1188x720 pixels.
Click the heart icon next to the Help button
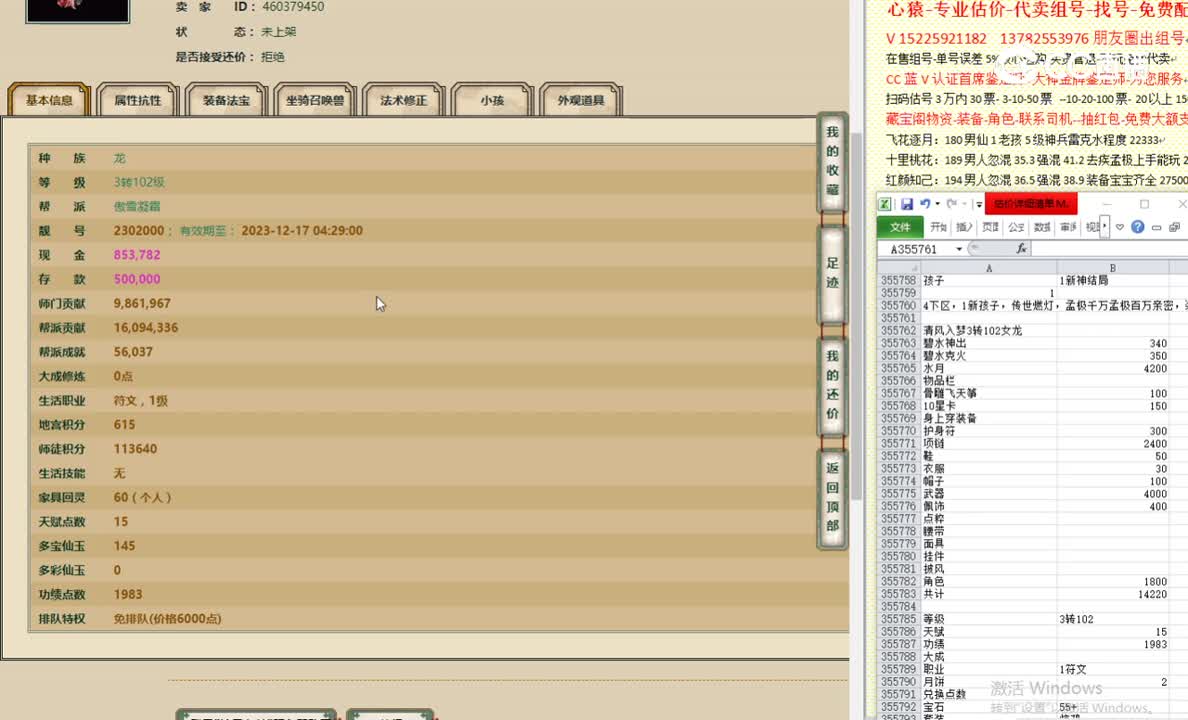[x=1120, y=227]
